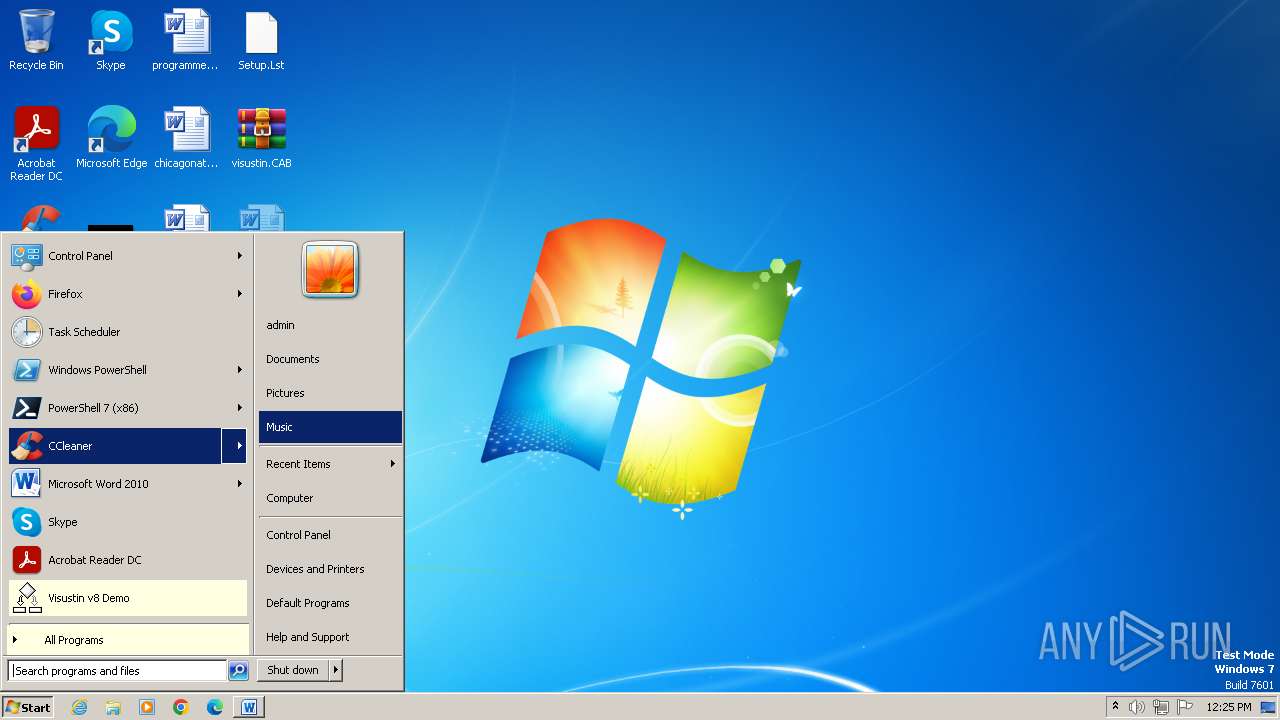Open Default Programs

[x=330, y=603]
